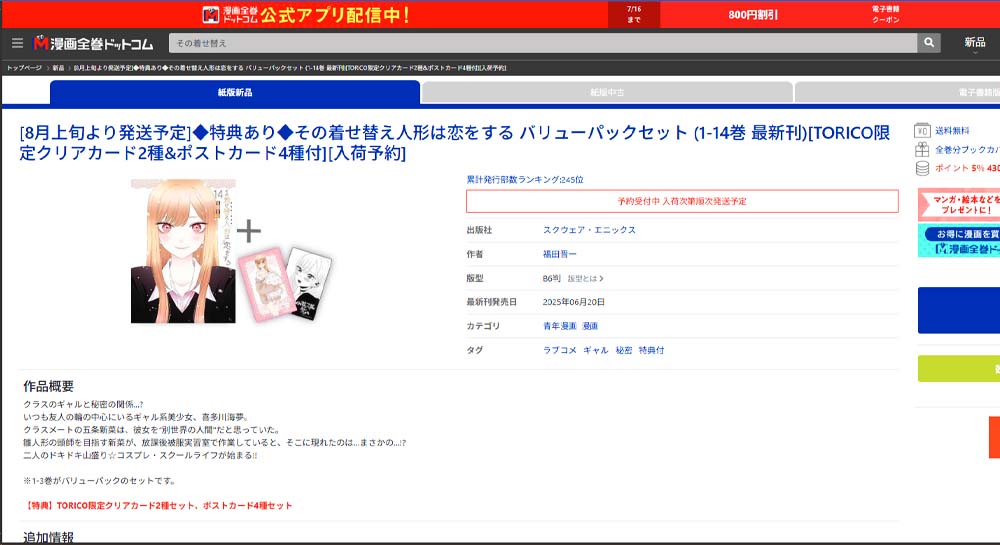
Task: Click the トップページ breadcrumb link
Action: pos(24,68)
